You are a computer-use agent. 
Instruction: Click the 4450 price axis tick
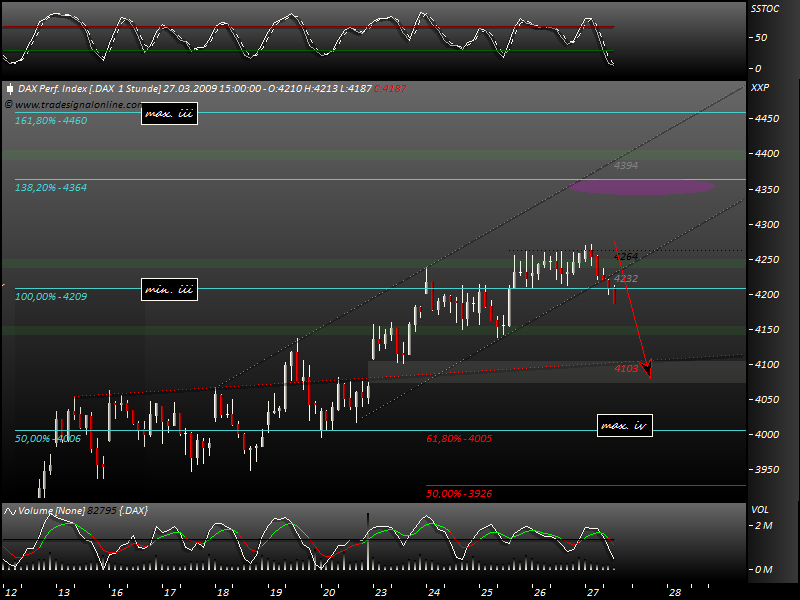tap(767, 118)
